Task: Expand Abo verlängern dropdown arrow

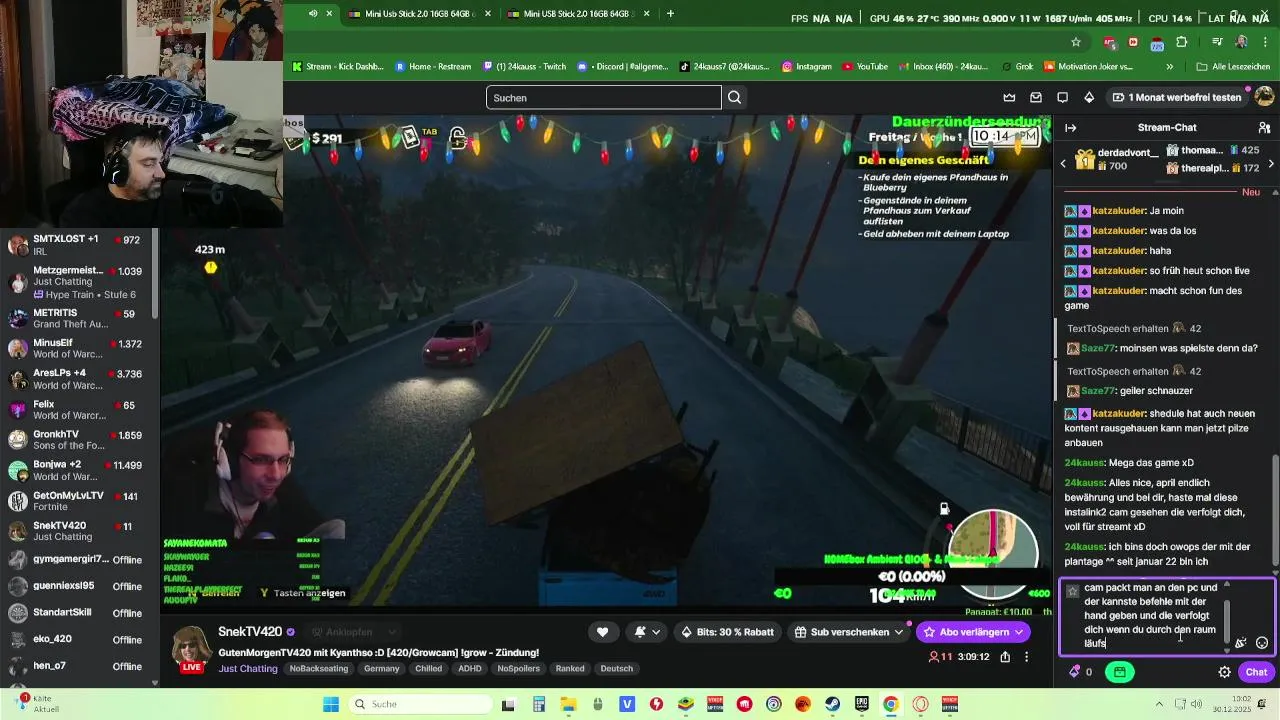Action: [1019, 632]
